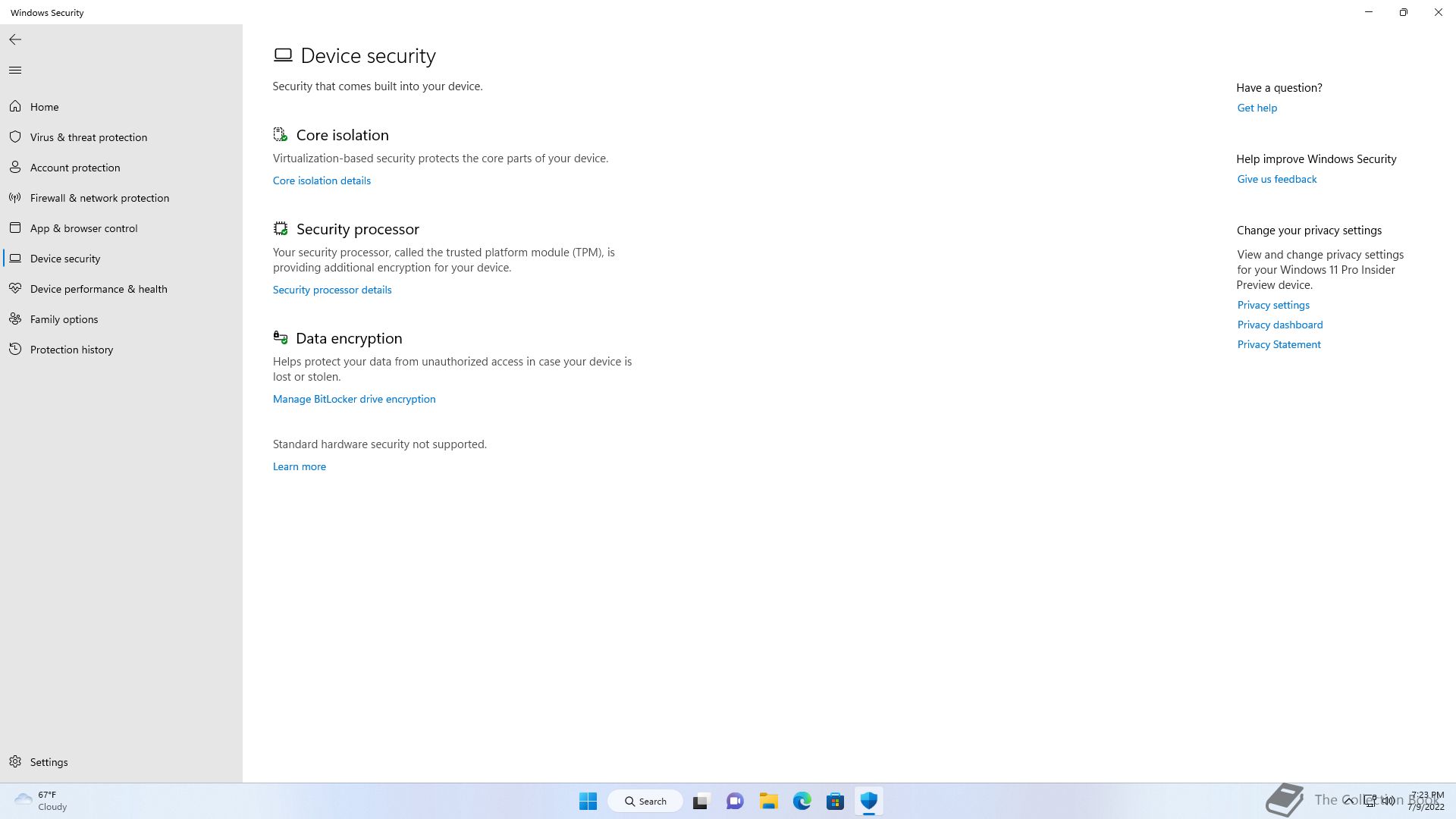Click the Get help link
The image size is (1456, 819).
(1257, 108)
